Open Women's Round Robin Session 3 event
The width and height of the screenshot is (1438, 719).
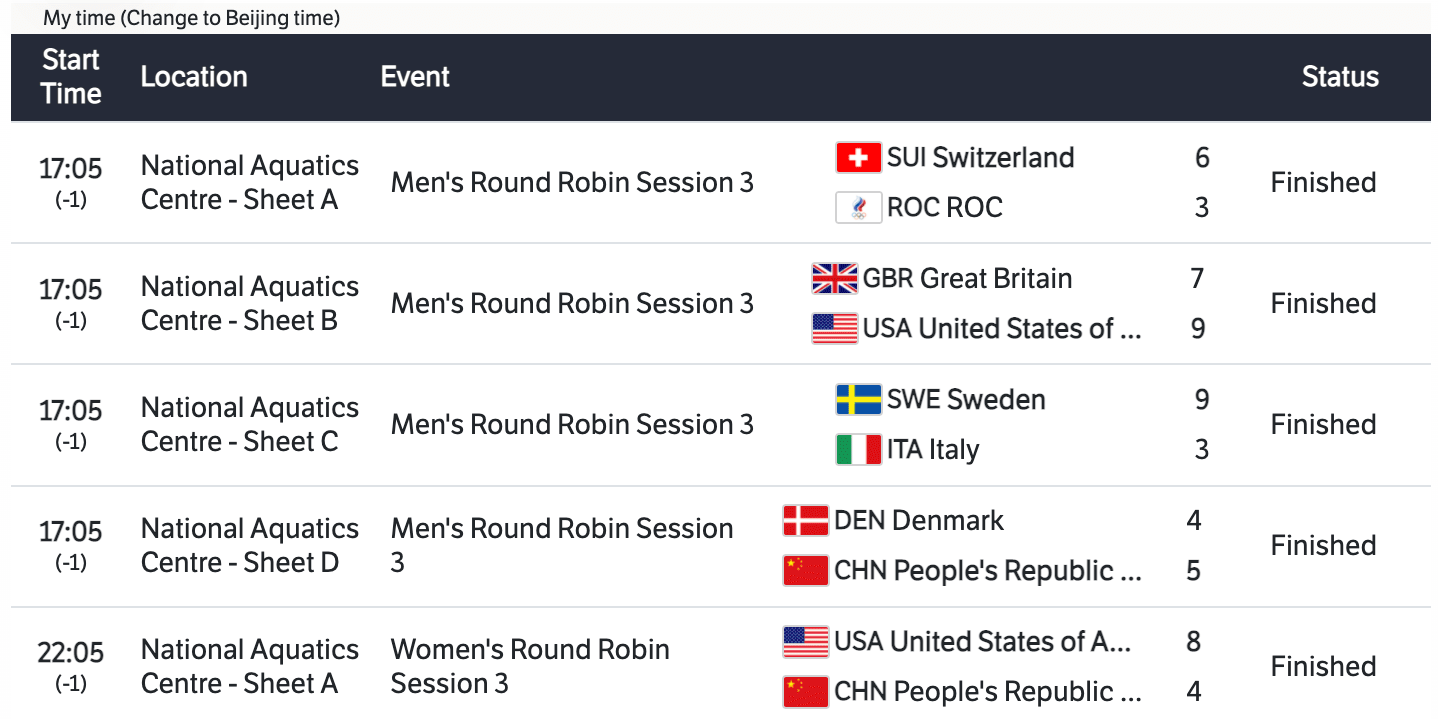[530, 666]
